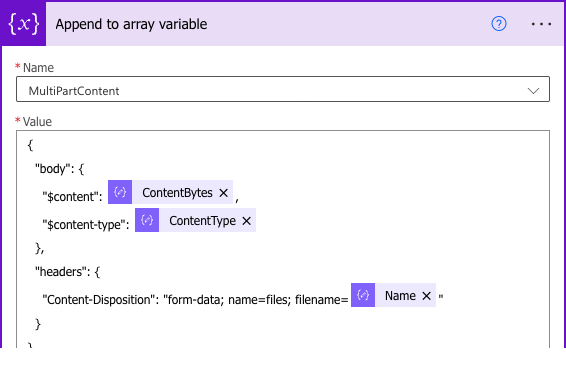Open the three-dot action menu
566x378 pixels.
click(541, 24)
